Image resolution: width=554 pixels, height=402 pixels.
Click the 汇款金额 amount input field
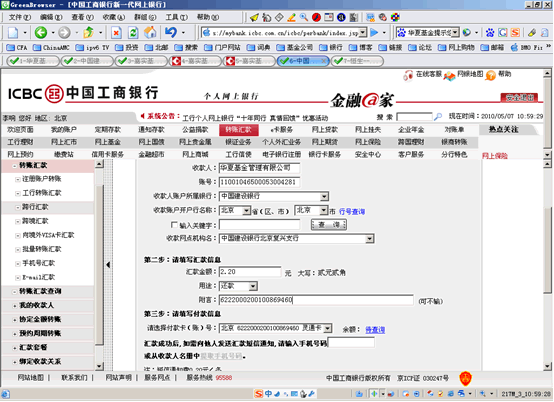250,272
